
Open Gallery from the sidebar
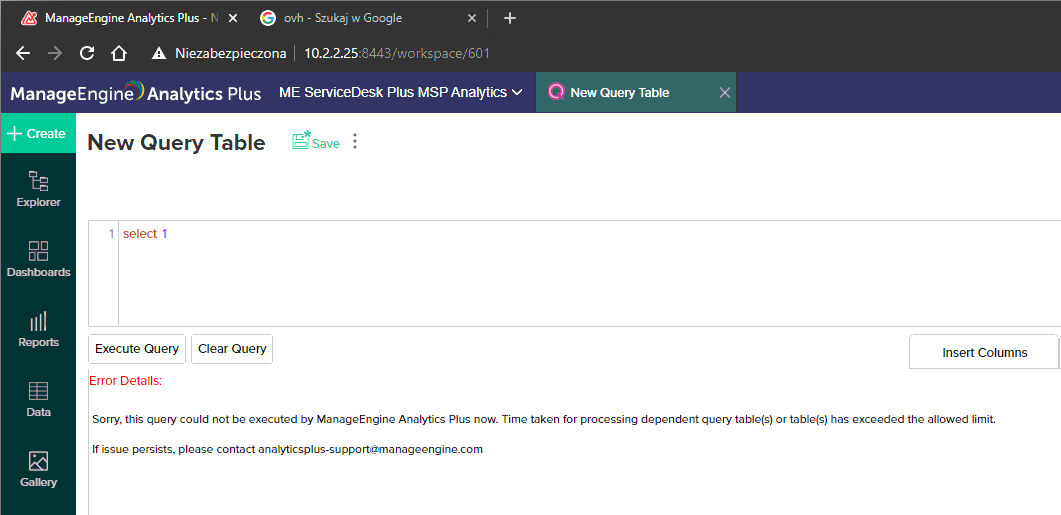tap(38, 470)
